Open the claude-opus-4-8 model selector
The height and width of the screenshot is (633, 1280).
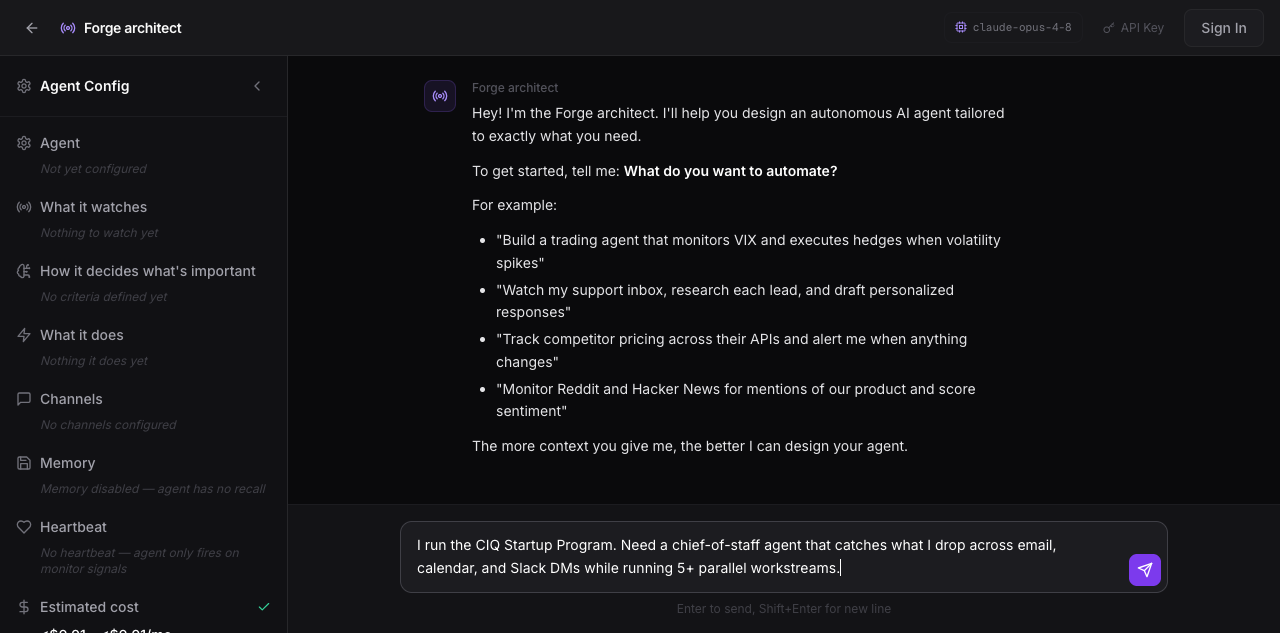[x=1013, y=28]
